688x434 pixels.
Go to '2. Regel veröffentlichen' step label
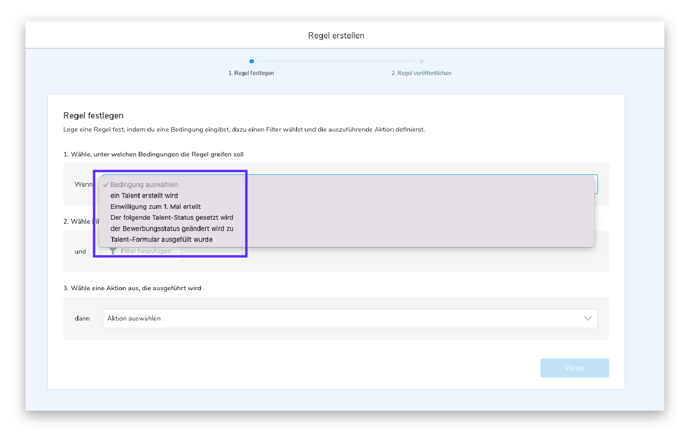[x=421, y=73]
